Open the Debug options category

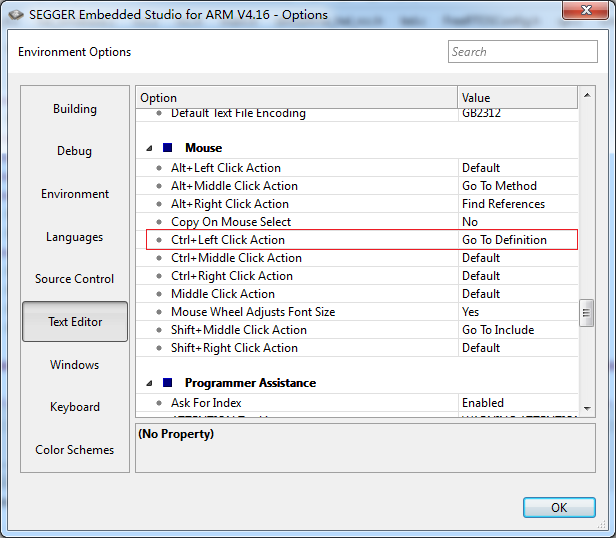(75, 151)
